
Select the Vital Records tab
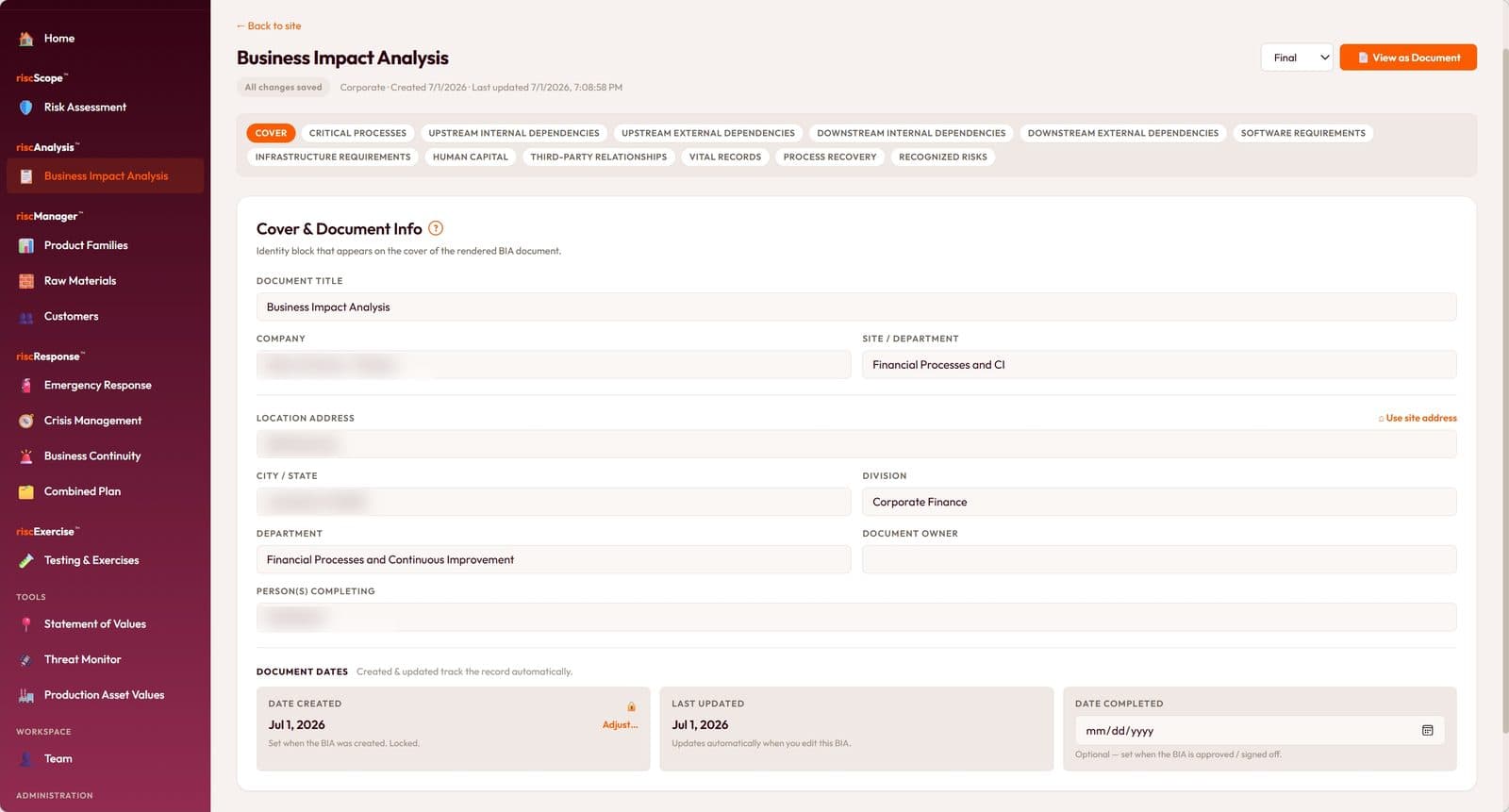point(725,157)
